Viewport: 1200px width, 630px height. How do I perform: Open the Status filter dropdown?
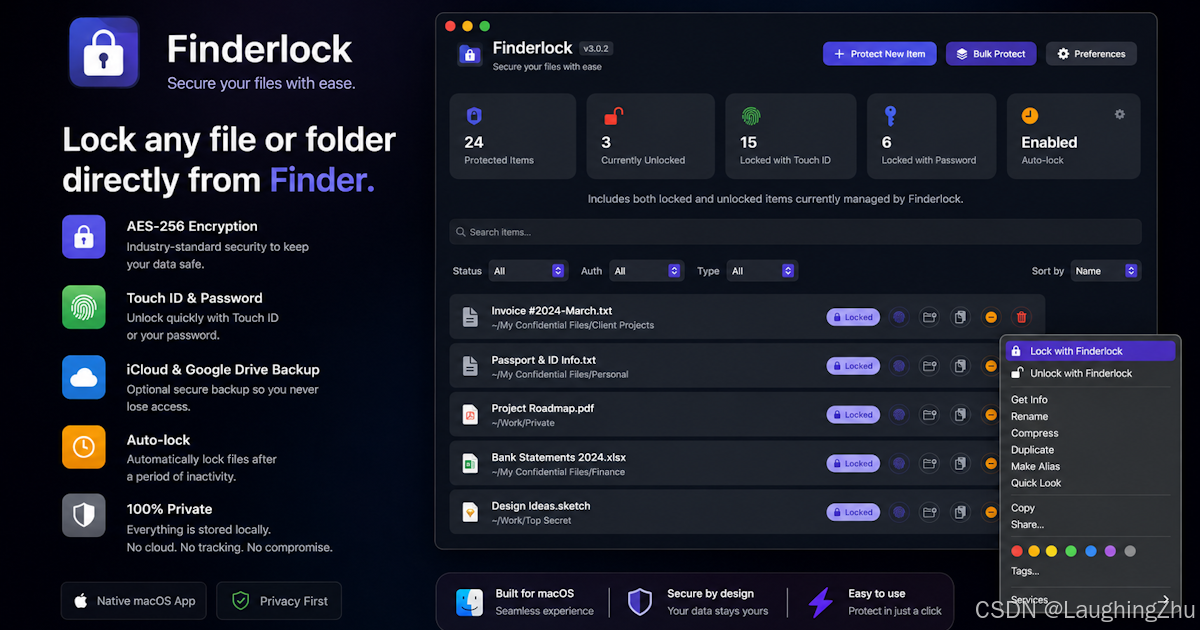tap(528, 271)
